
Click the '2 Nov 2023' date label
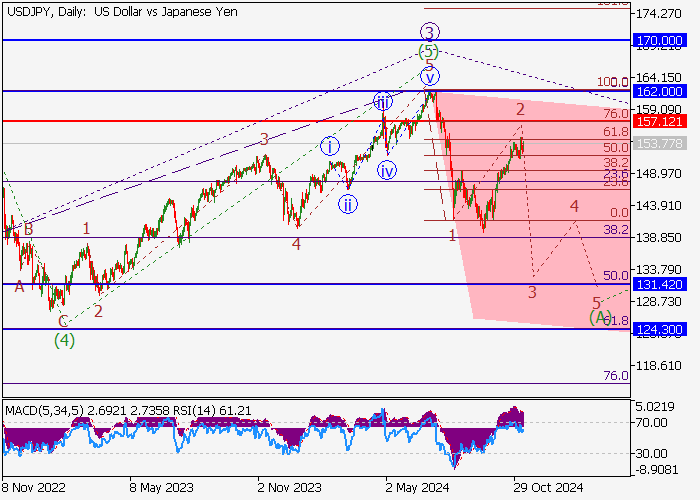point(289,488)
